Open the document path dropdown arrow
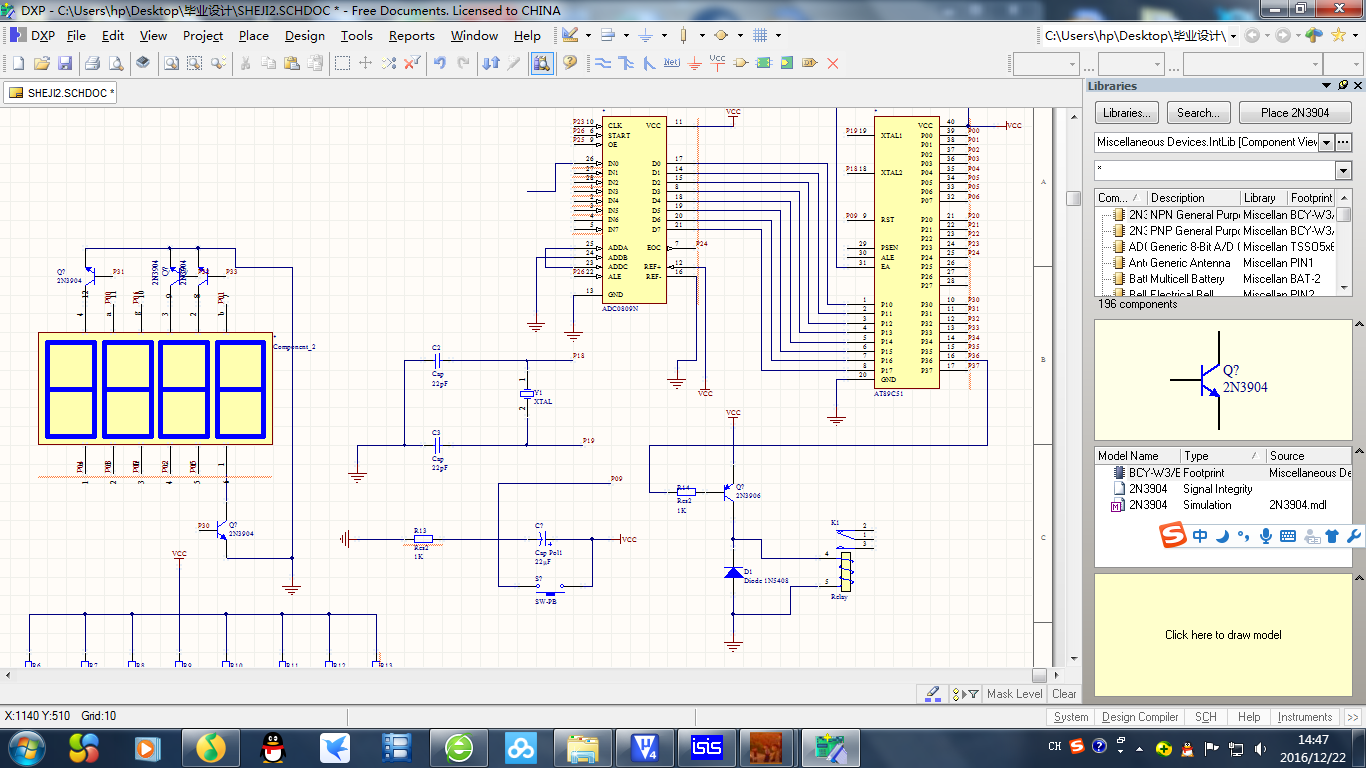 1233,35
